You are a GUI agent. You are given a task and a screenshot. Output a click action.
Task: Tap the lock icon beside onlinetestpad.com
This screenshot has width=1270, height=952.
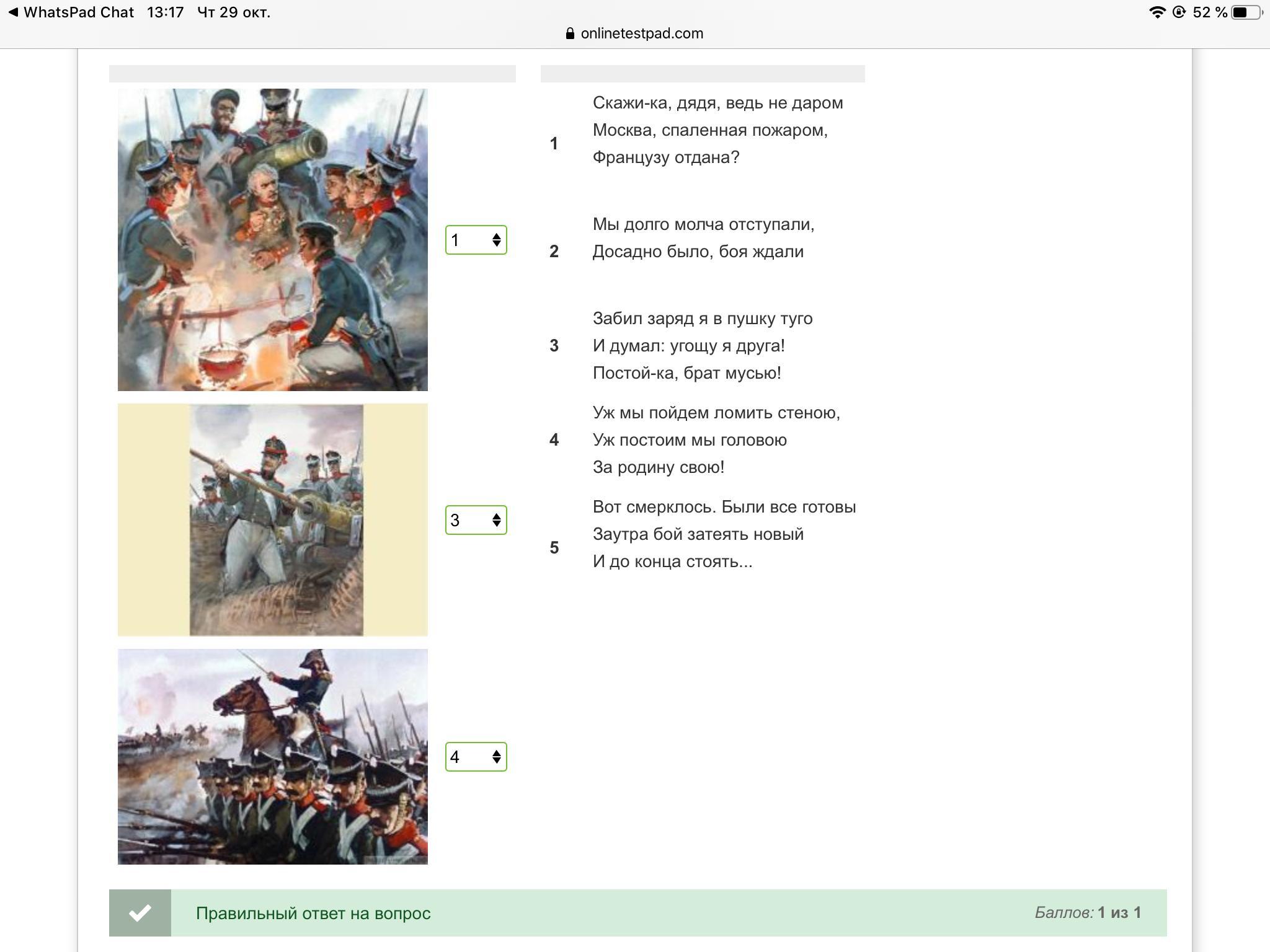pos(570,33)
